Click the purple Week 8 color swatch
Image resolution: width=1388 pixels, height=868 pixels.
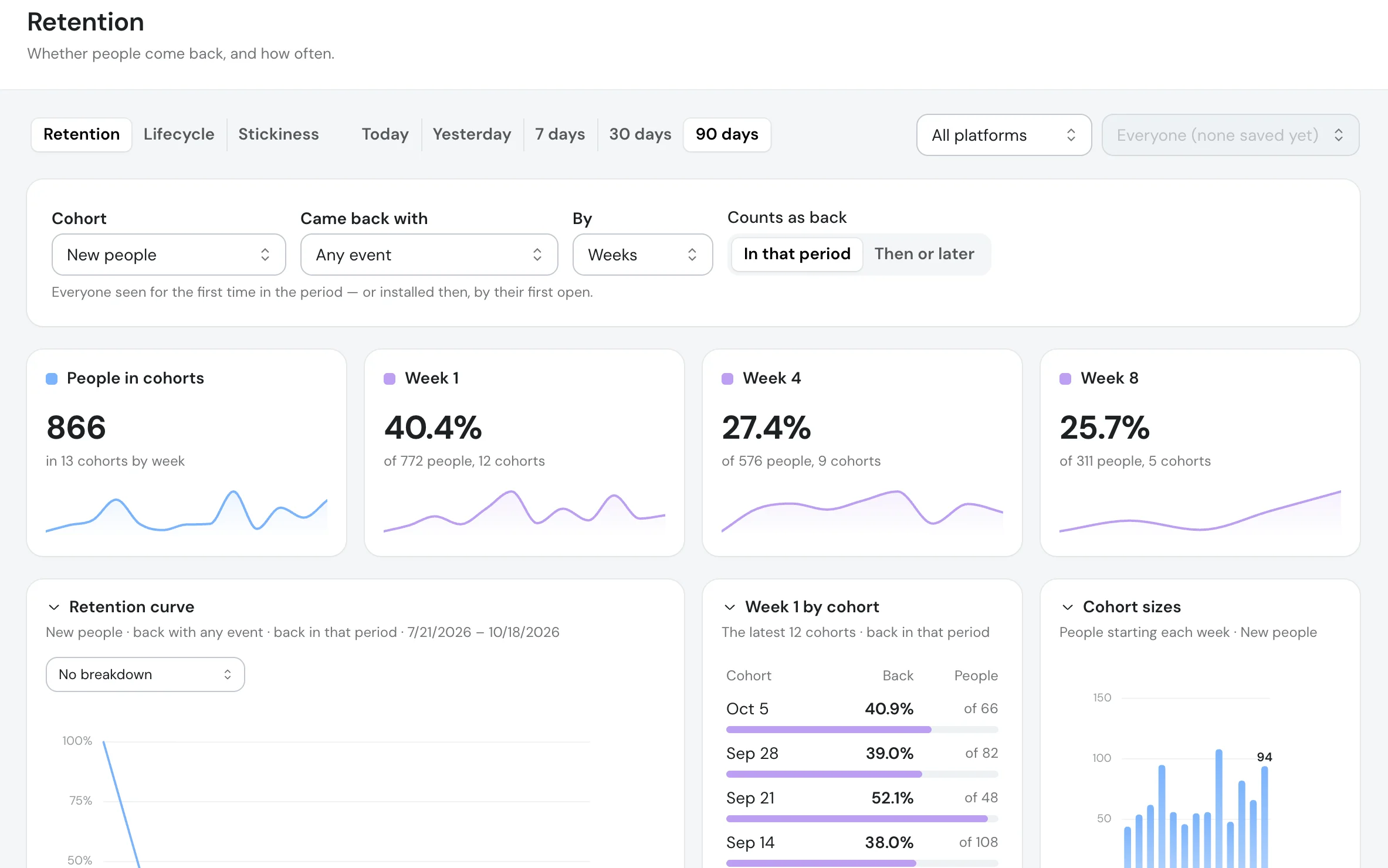tap(1065, 379)
